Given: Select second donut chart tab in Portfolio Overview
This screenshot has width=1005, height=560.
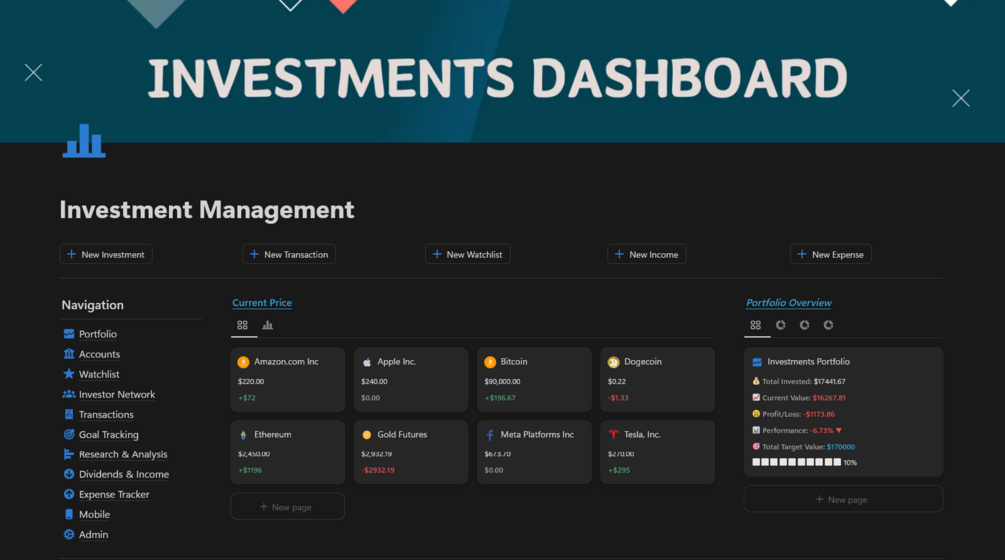Looking at the screenshot, I should click(804, 325).
